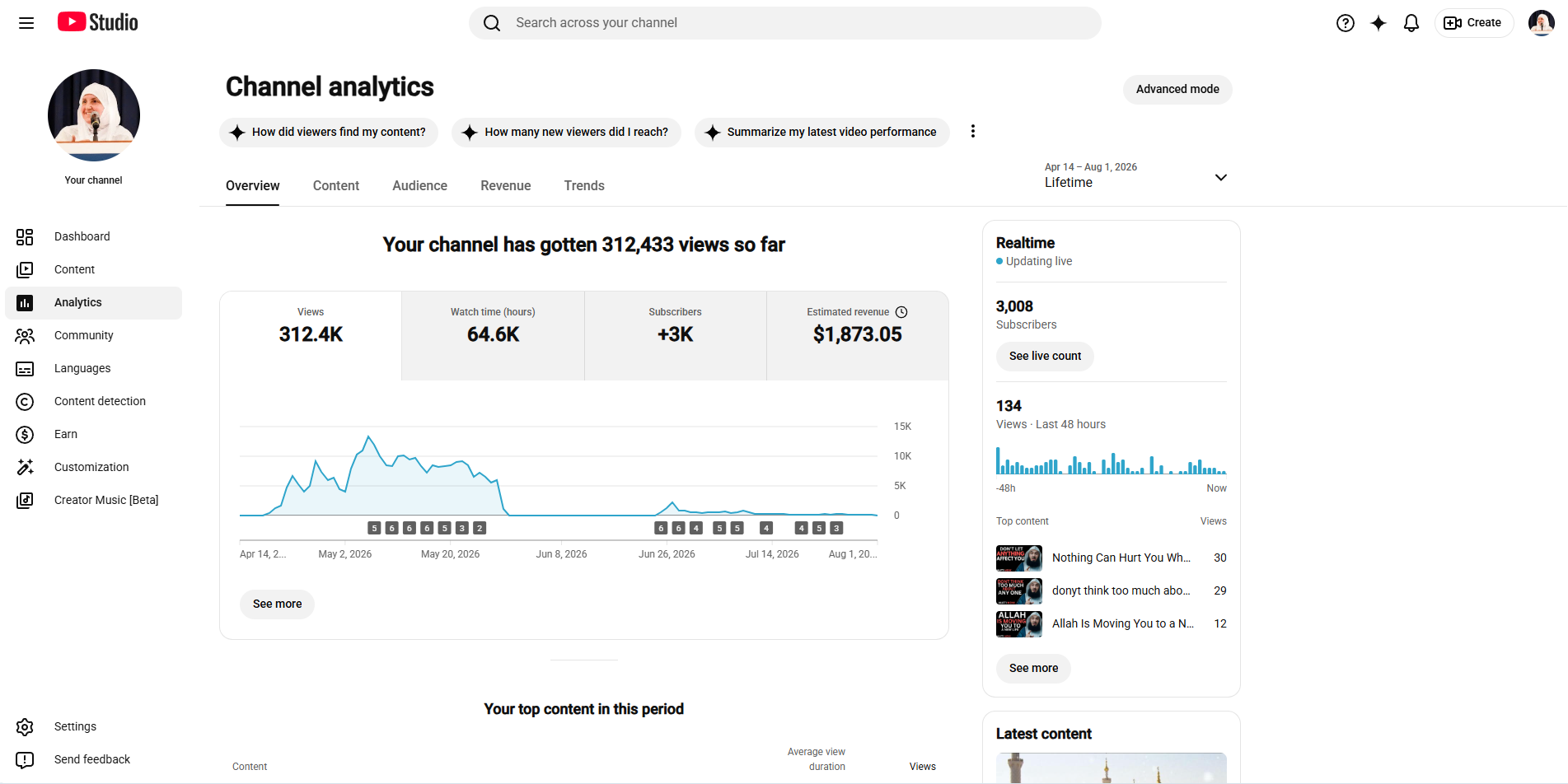Viewport: 1568px width, 784px height.
Task: Click 'Nothing Can Hurt You Wh...' title
Action: 1121,558
